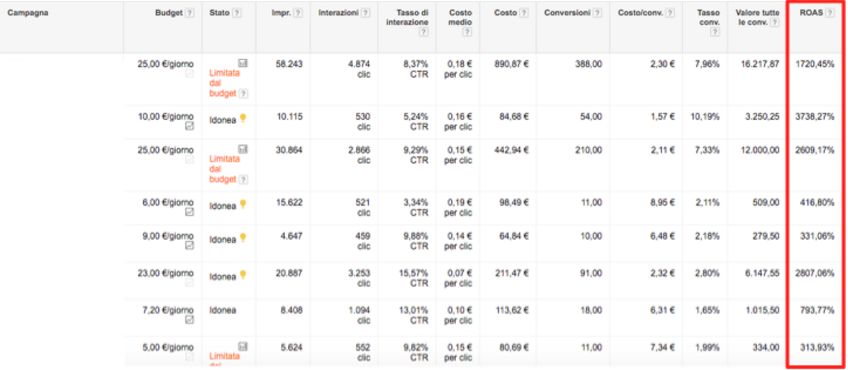Sort by the Interazioni column header

pos(339,12)
